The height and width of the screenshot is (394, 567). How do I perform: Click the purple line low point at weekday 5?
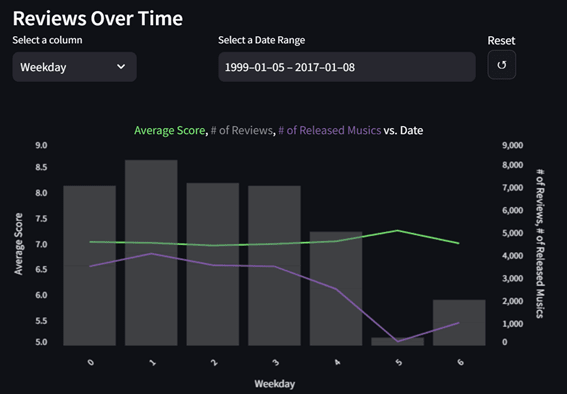click(x=398, y=341)
